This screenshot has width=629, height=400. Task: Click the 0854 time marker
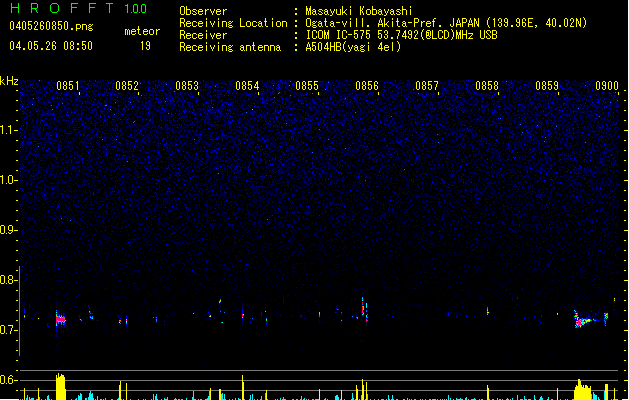(247, 86)
